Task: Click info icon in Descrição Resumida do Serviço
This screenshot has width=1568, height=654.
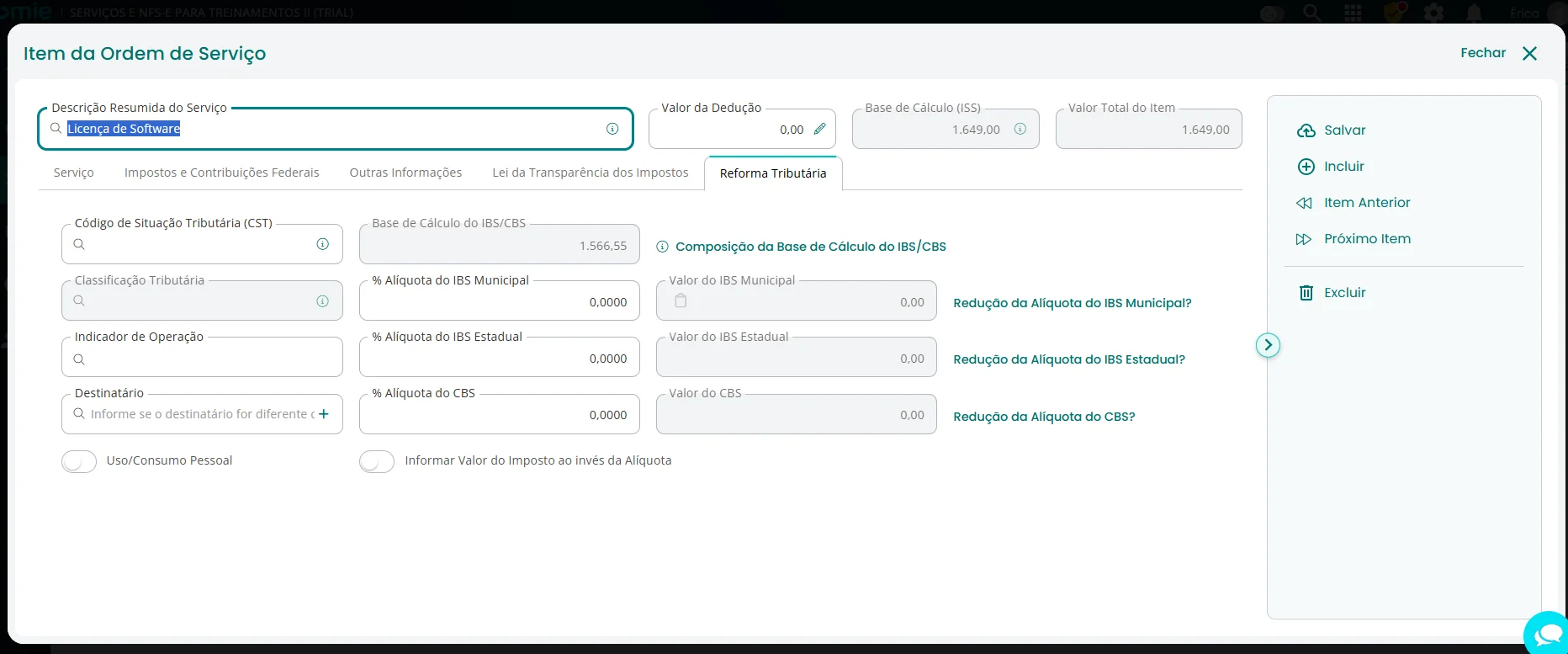Action: click(x=612, y=129)
